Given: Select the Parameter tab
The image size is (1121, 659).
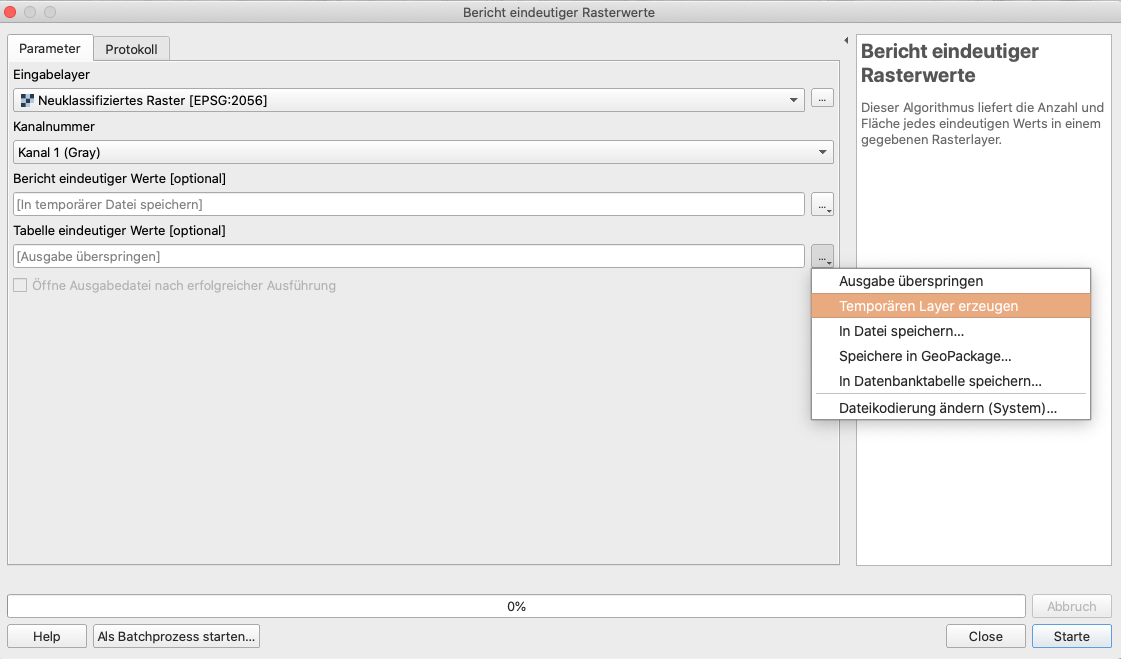Looking at the screenshot, I should tap(50, 48).
